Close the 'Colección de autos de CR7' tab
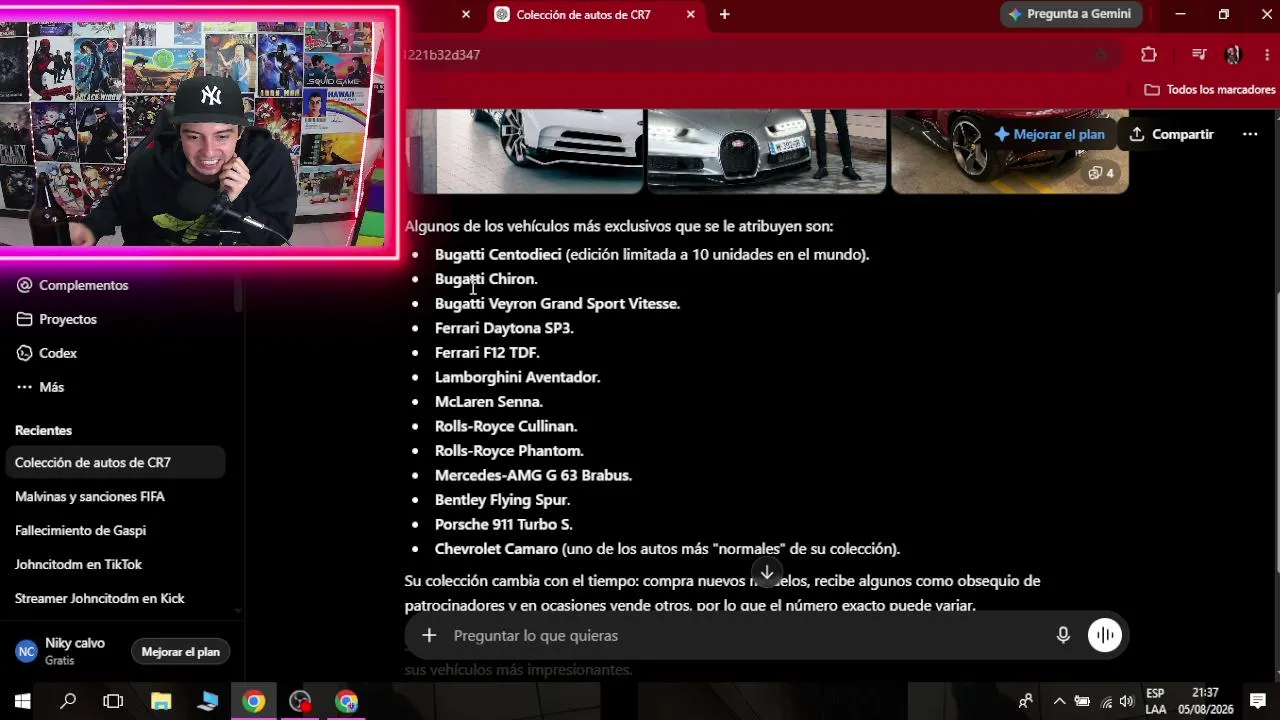 pyautogui.click(x=690, y=15)
